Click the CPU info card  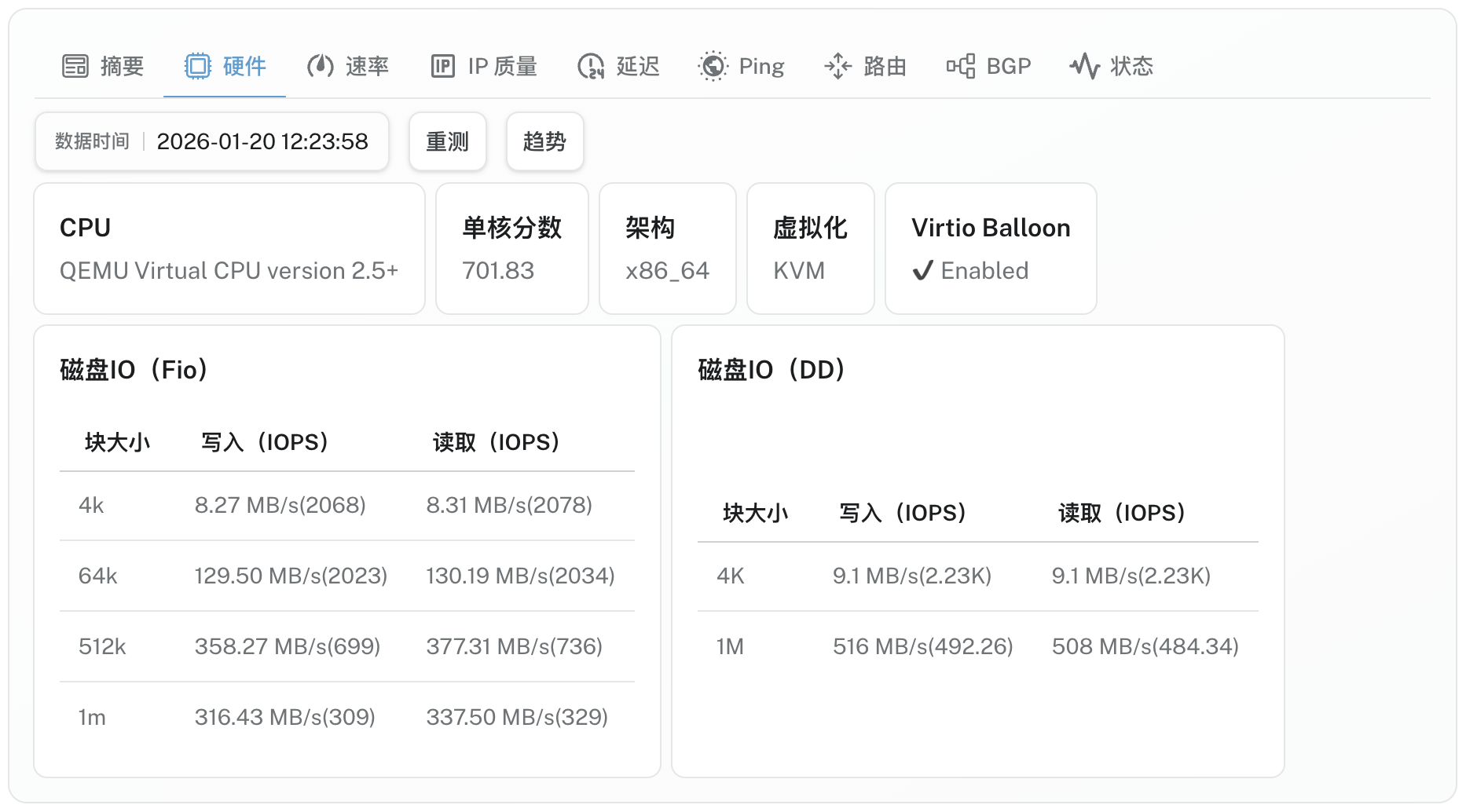(229, 248)
